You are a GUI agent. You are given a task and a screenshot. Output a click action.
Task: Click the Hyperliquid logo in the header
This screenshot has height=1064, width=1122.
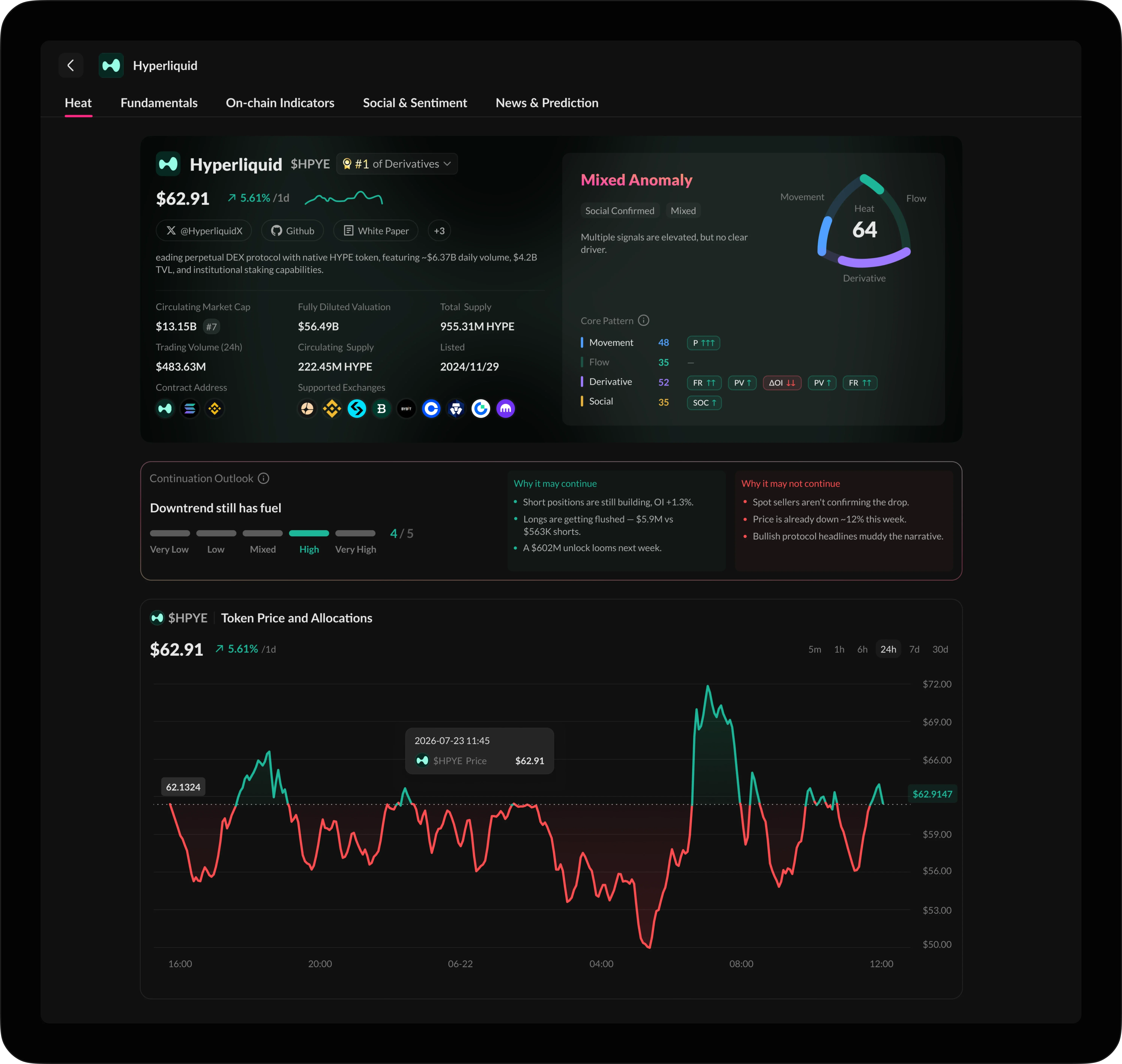click(111, 66)
